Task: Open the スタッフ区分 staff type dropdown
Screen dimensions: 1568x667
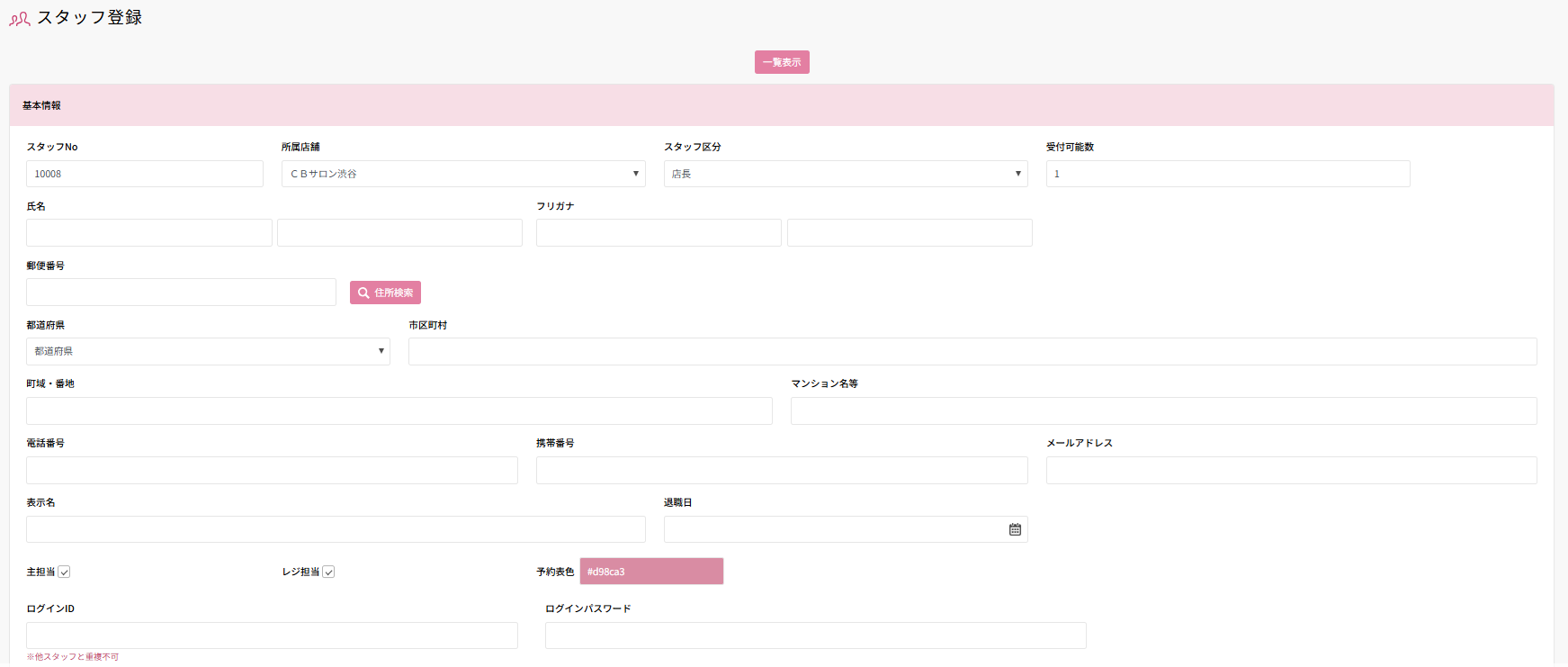Action: click(x=846, y=174)
